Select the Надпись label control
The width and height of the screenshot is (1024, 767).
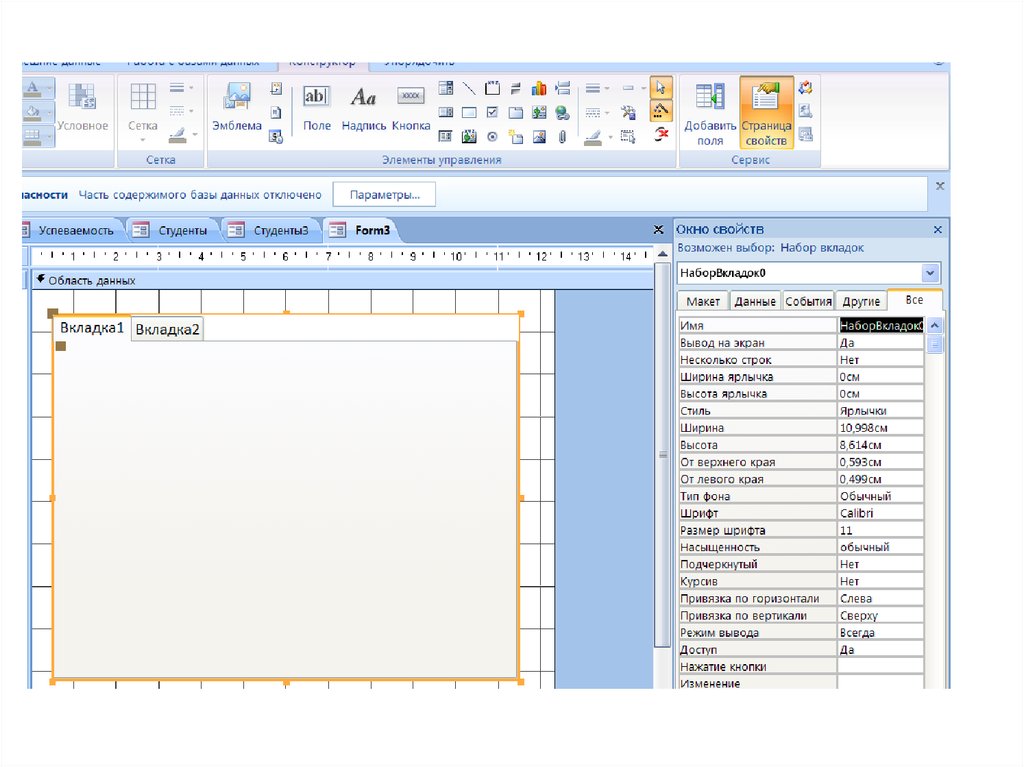click(363, 106)
